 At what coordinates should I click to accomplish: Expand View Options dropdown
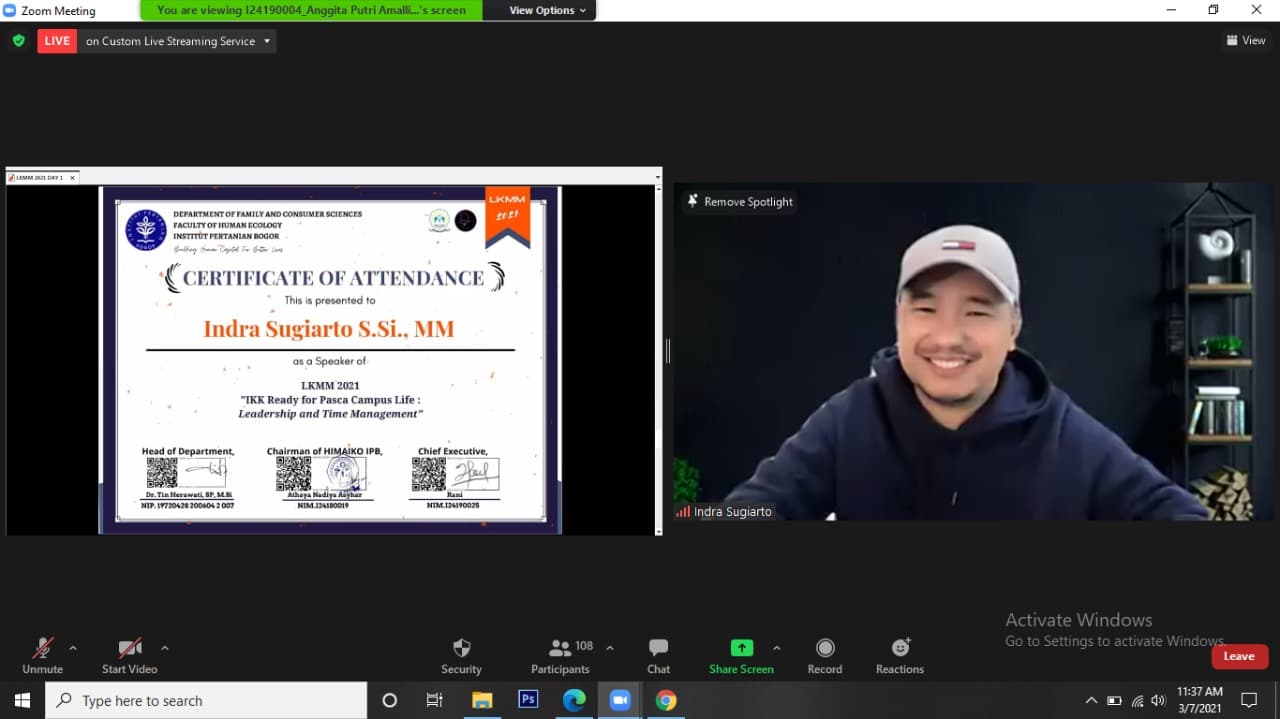(548, 10)
